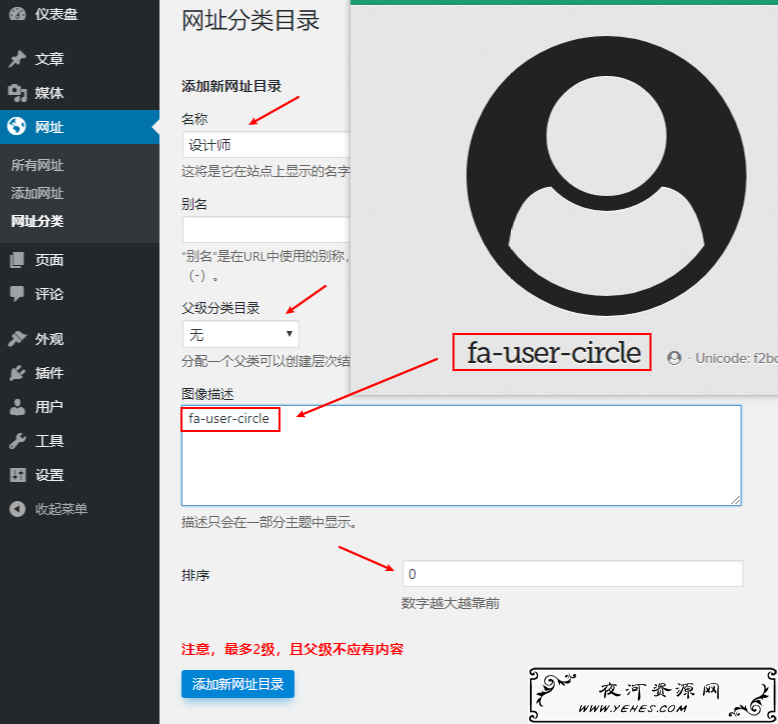Click the settings icon beside 设置
The height and width of the screenshot is (724, 778).
(17, 475)
